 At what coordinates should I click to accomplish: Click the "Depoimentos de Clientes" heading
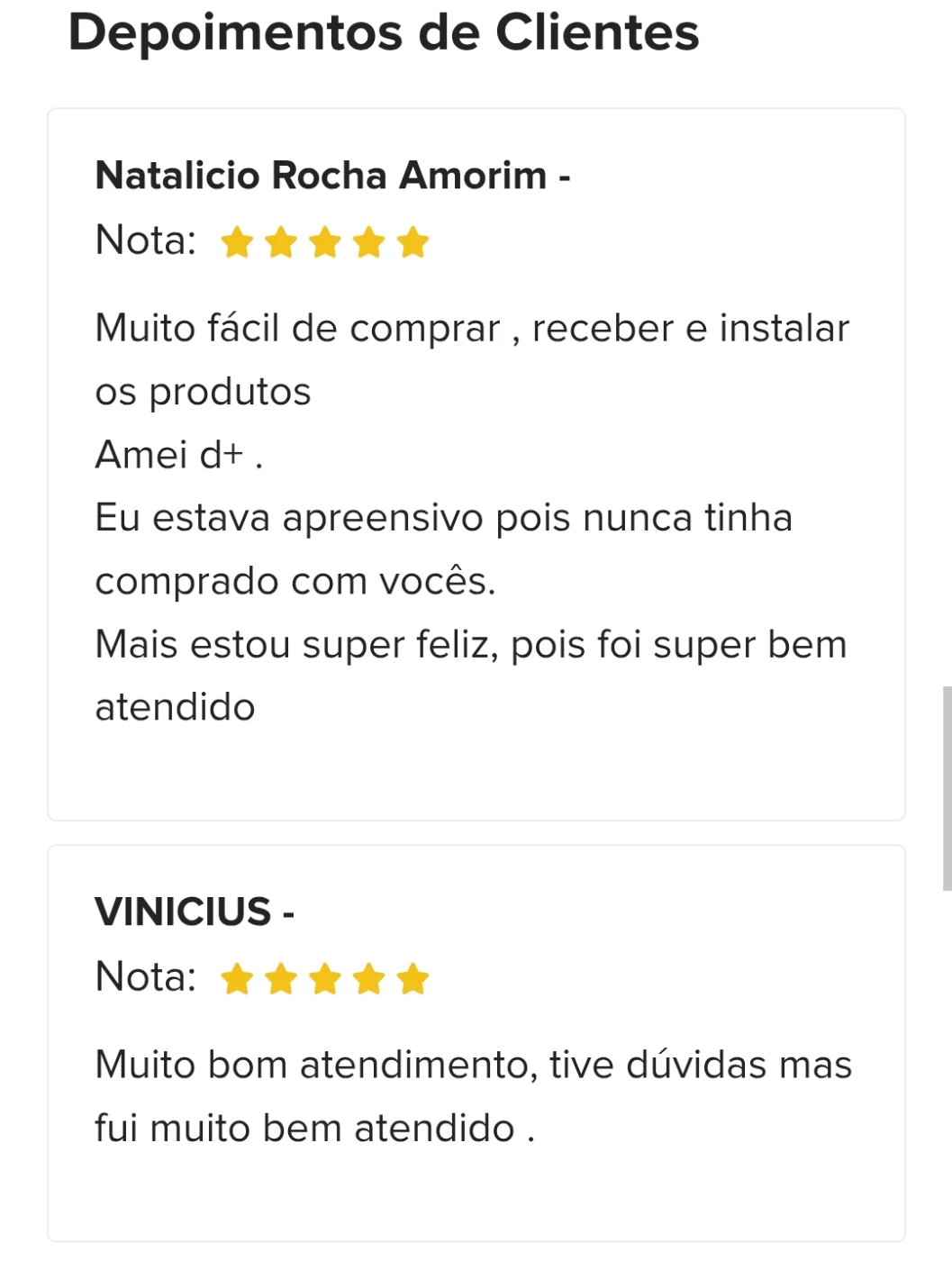tap(384, 33)
